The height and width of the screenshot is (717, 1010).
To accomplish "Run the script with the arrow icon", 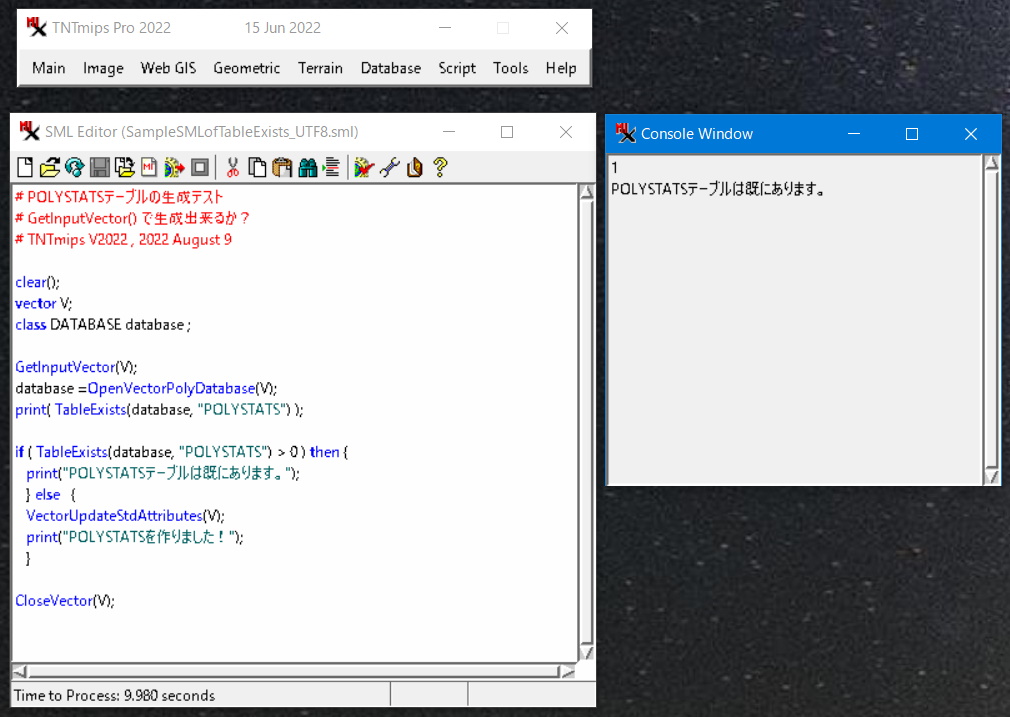I will [175, 168].
